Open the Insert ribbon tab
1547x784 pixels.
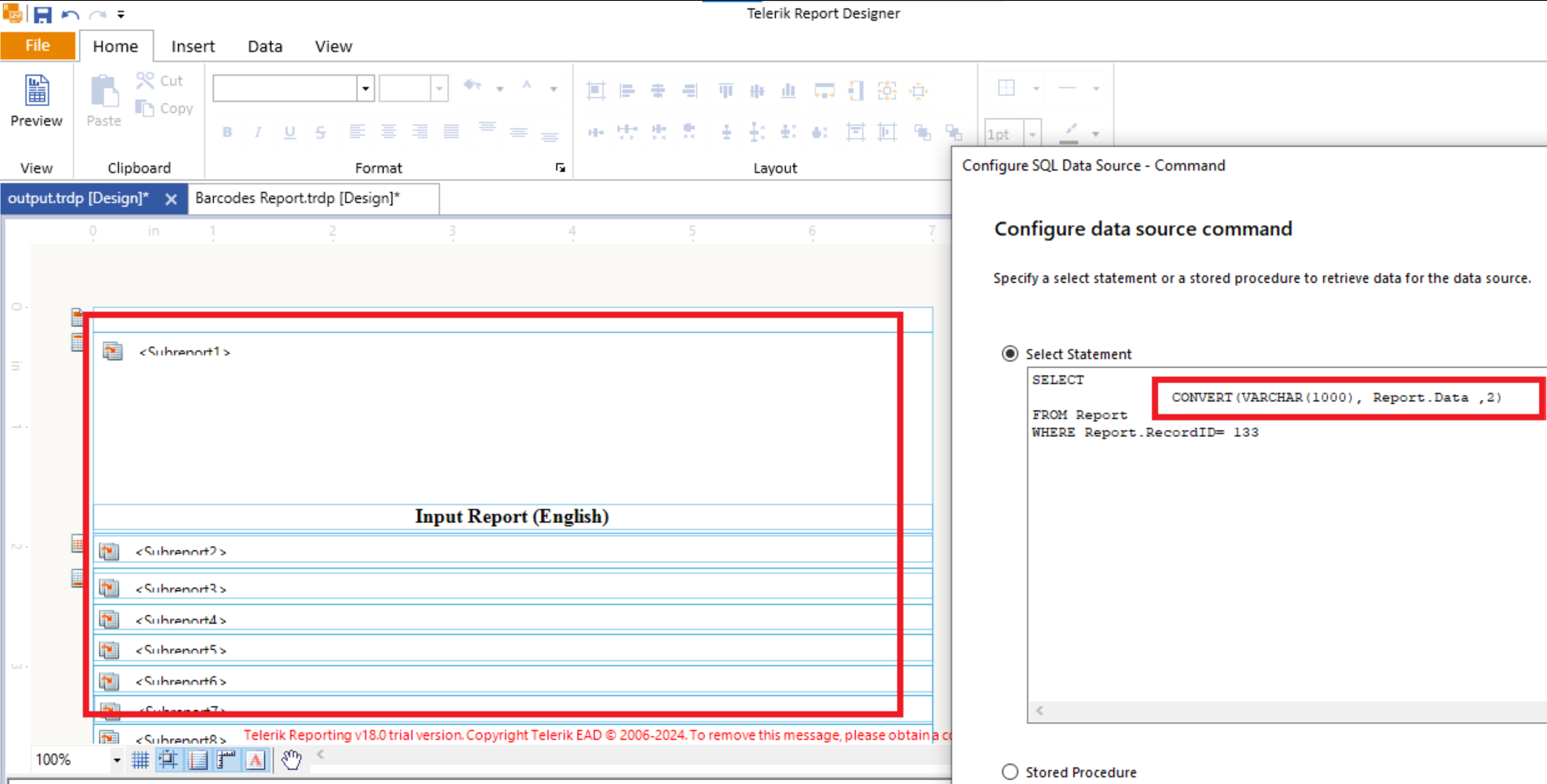pyautogui.click(x=192, y=47)
